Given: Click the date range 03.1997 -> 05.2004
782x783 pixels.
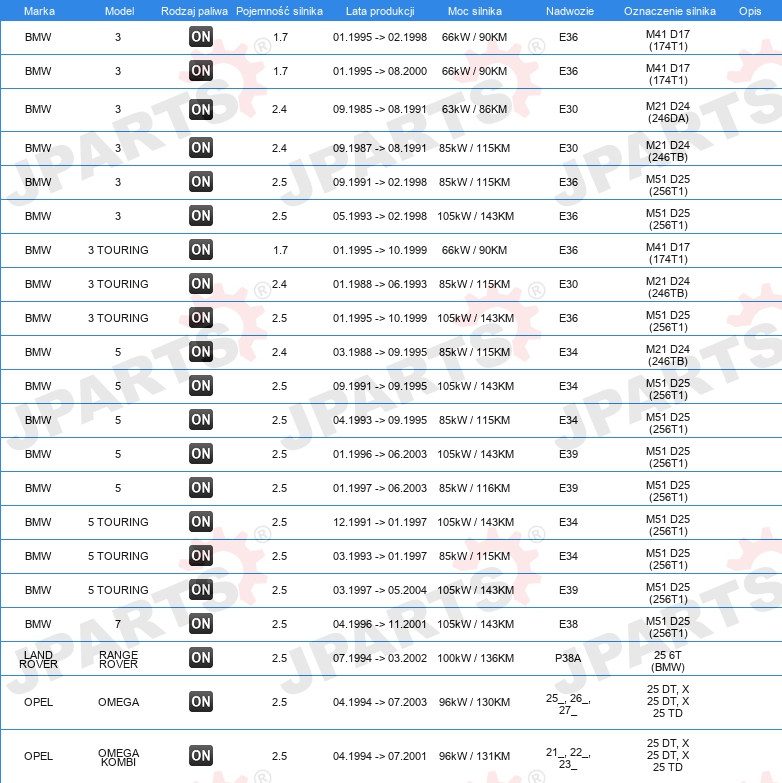Looking at the screenshot, I should coord(380,590).
